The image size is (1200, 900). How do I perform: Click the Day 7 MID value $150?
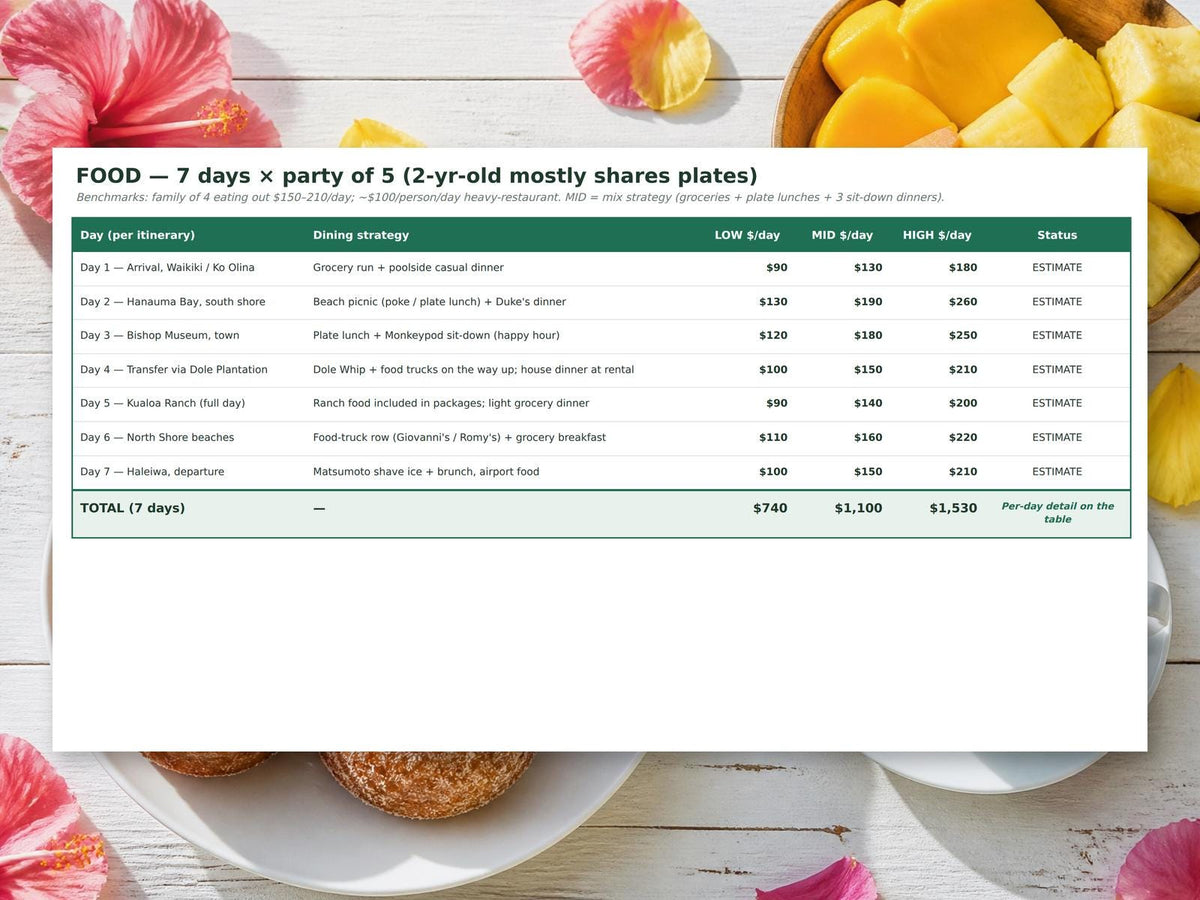pos(868,472)
